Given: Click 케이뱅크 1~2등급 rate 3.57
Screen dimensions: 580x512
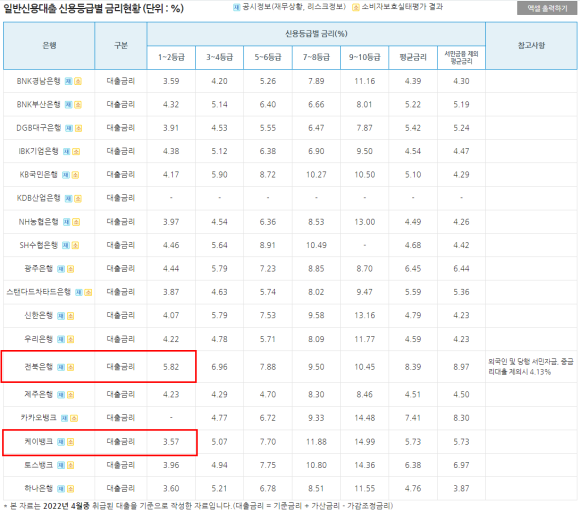Looking at the screenshot, I should coord(171,442).
